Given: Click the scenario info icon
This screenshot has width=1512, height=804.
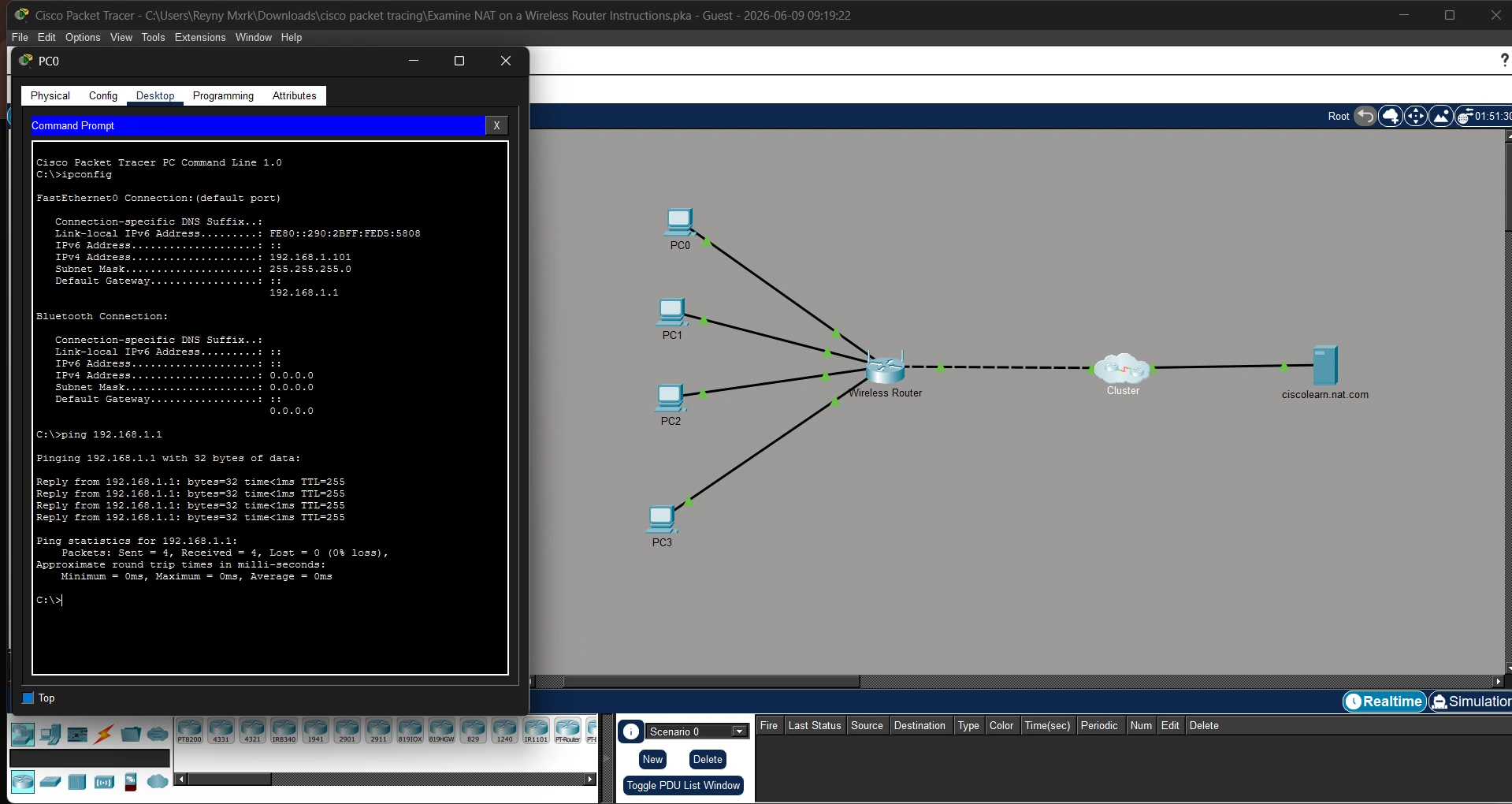Looking at the screenshot, I should click(x=631, y=732).
